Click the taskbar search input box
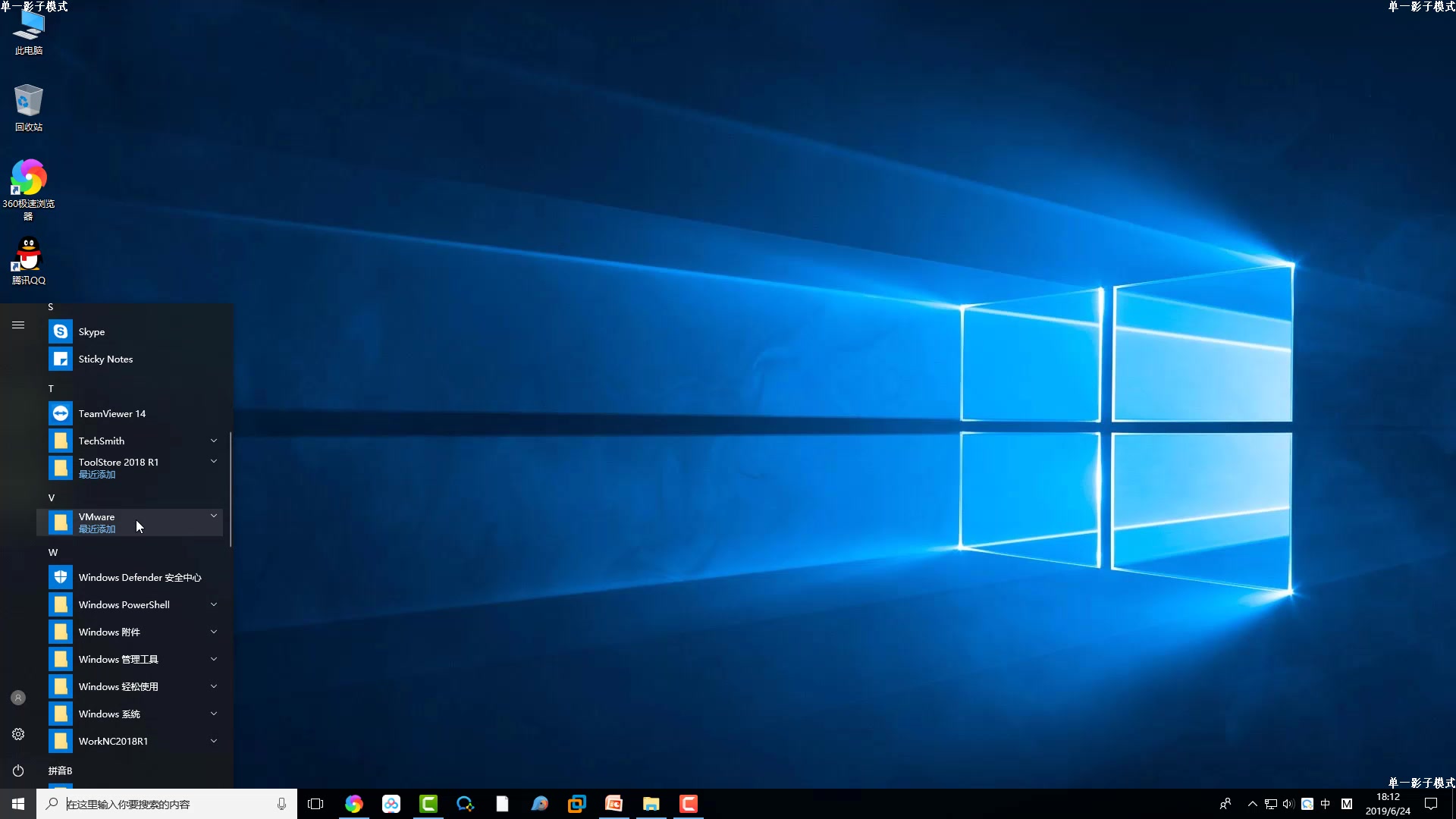The width and height of the screenshot is (1456, 819). click(167, 804)
